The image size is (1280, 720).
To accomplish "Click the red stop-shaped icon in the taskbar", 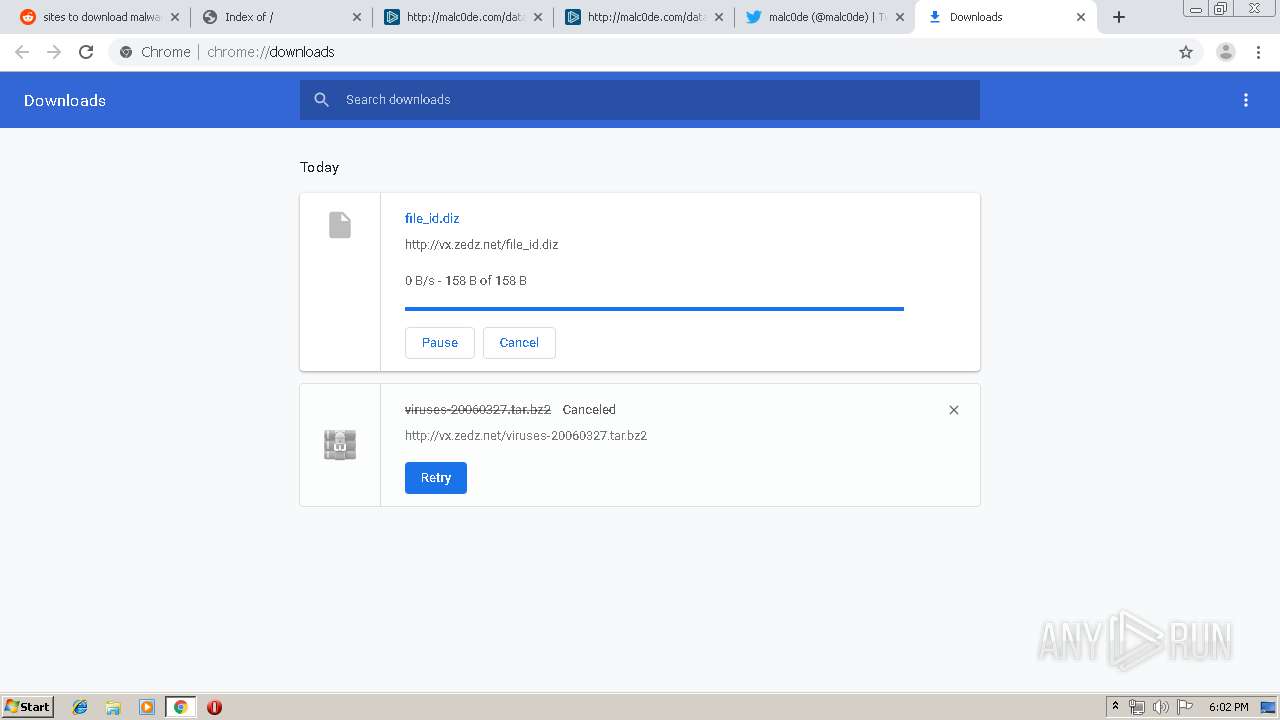I will (214, 707).
